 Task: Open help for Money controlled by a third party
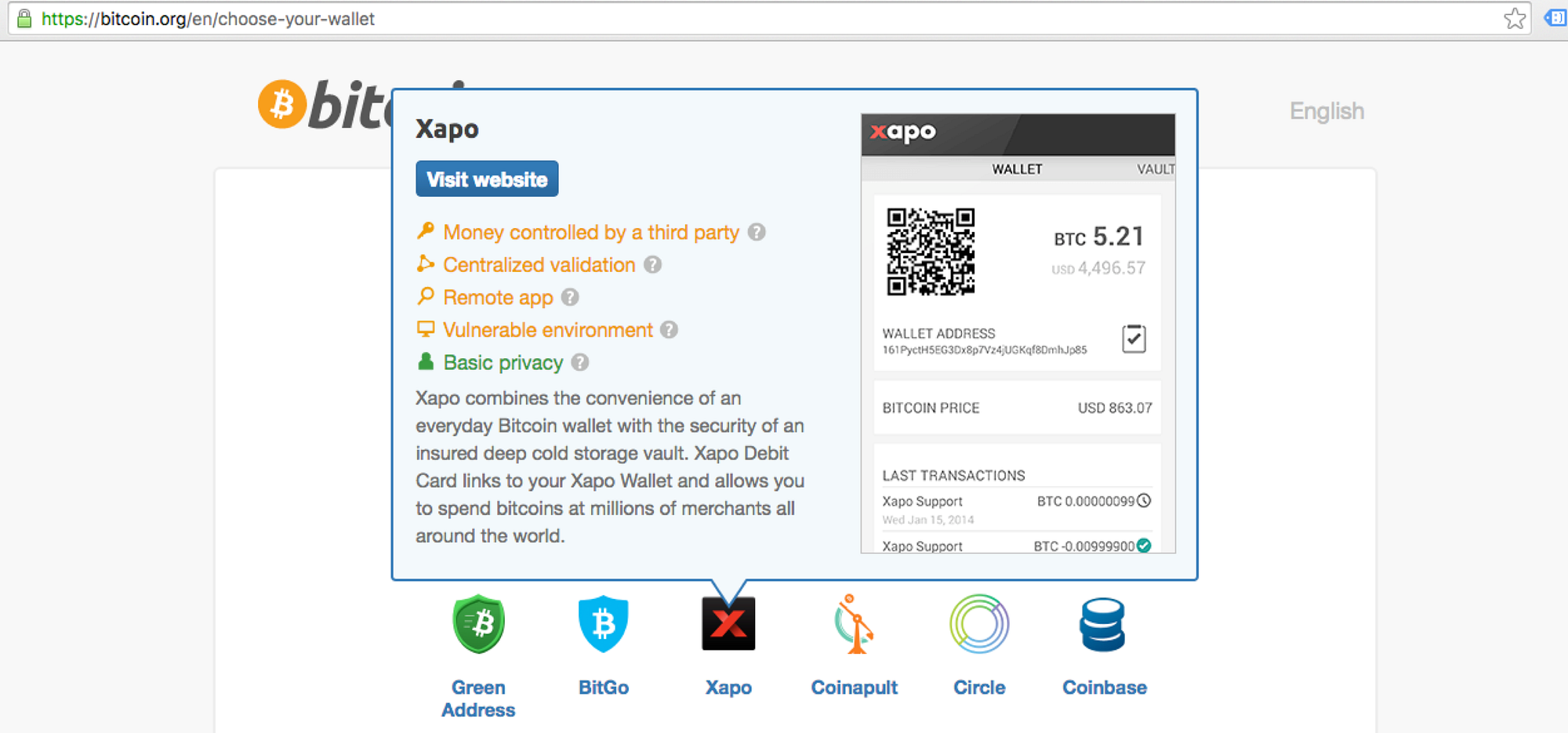757,232
